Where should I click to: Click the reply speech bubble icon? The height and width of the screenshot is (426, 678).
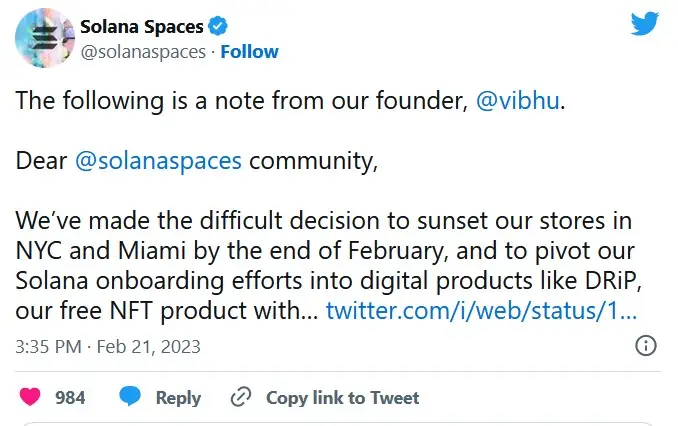click(130, 396)
